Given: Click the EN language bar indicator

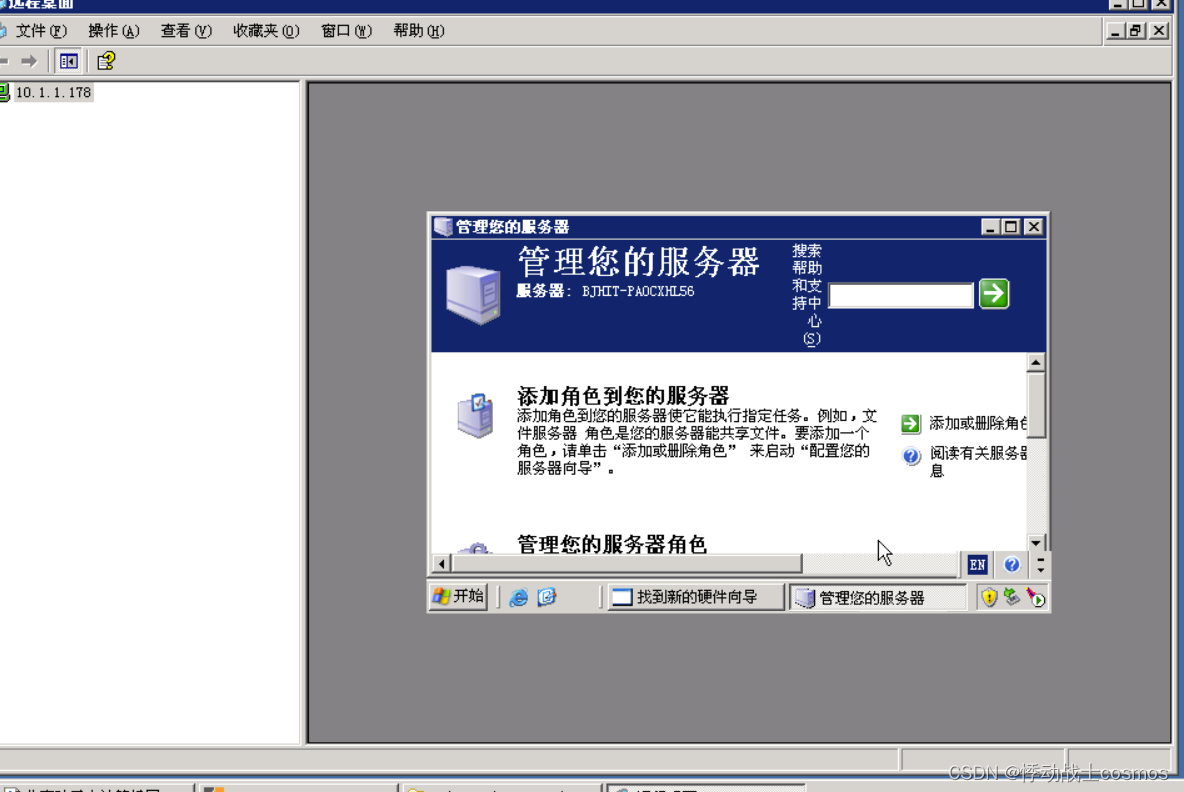Looking at the screenshot, I should tap(977, 564).
